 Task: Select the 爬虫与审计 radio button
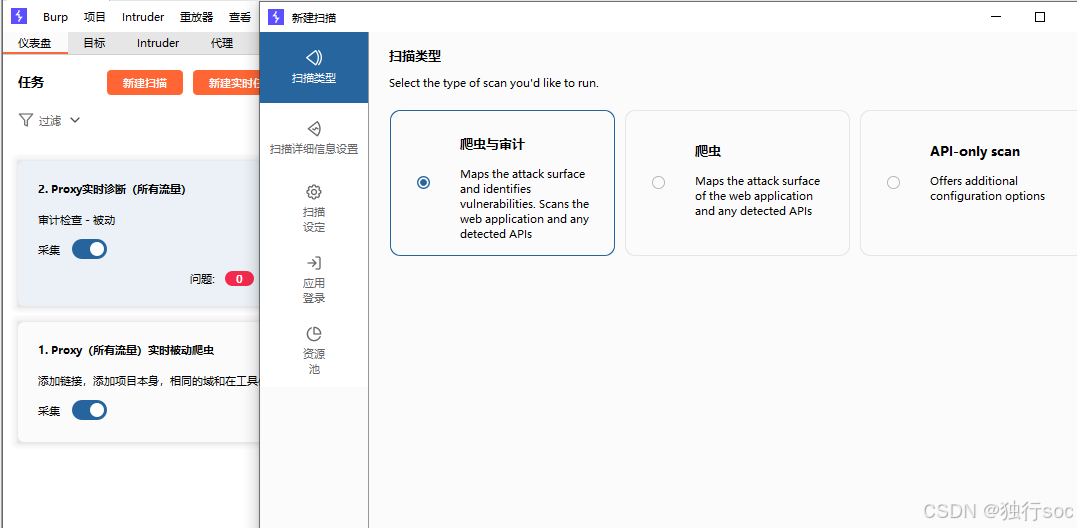(x=424, y=183)
